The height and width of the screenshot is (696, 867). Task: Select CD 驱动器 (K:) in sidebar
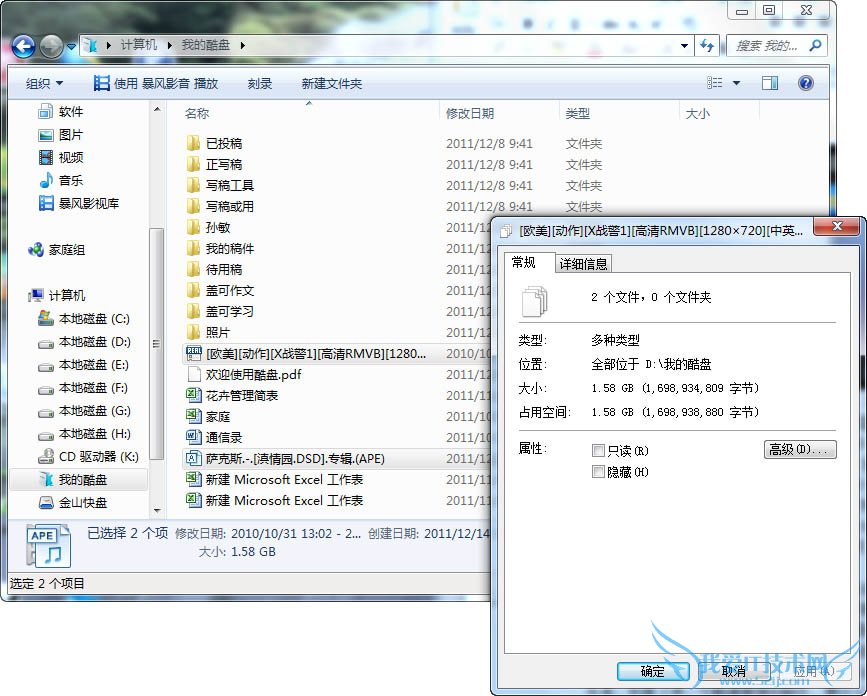[88, 457]
